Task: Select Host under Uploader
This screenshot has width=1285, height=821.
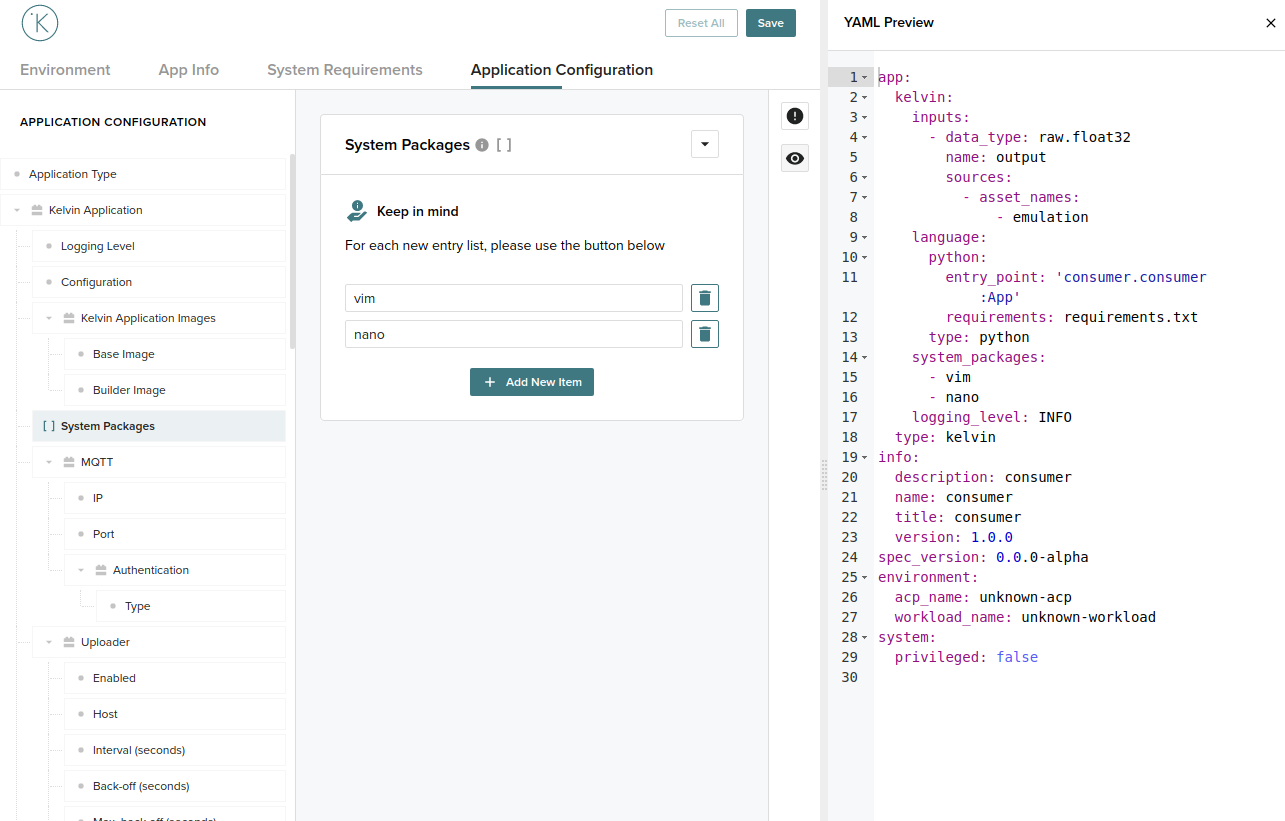Action: point(175,714)
